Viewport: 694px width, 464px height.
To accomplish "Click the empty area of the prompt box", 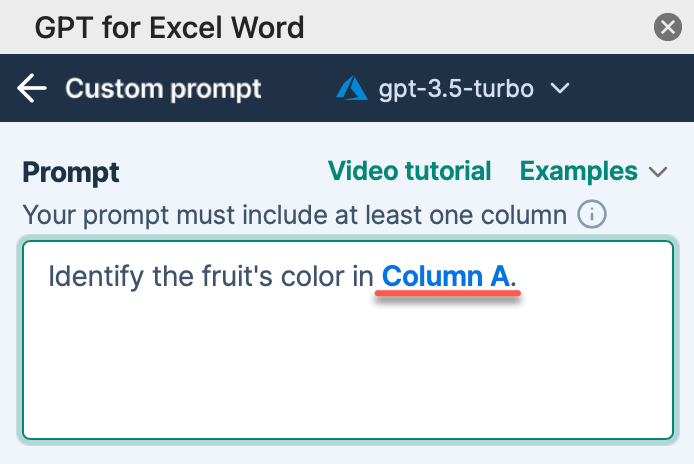I will [346, 370].
